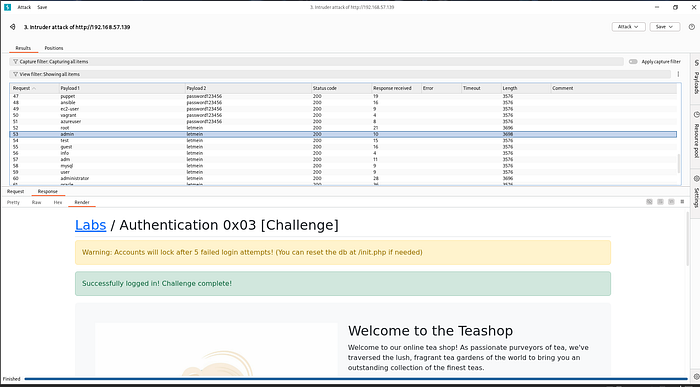The height and width of the screenshot is (387, 700).
Task: Sort by Length column header
Action: tap(526, 88)
